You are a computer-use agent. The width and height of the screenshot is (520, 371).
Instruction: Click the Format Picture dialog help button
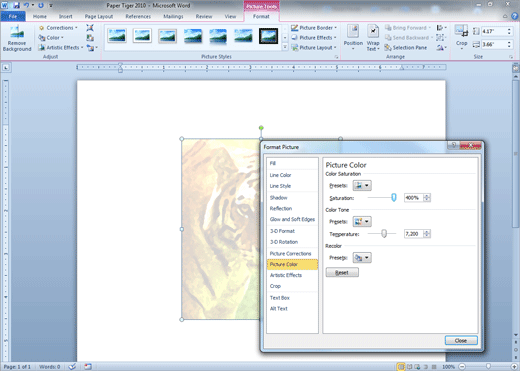[x=453, y=145]
